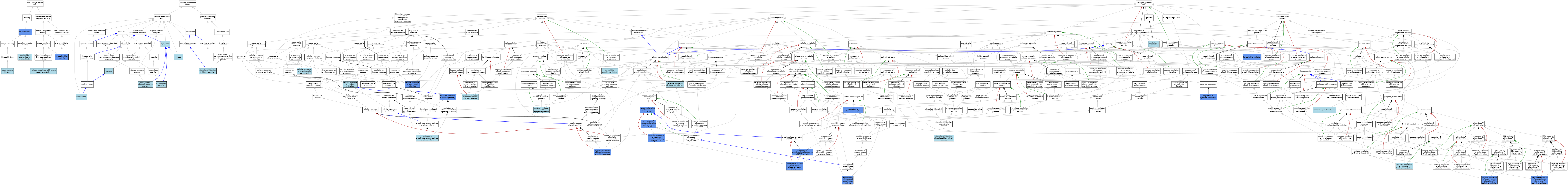Select the 'phosphorylation' node
The image size is (1568, 185).
coord(808,84)
